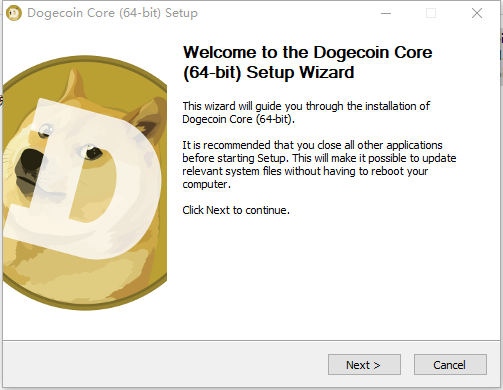Close the setup wizard window
Viewport: 503px width, 390px height.
click(x=477, y=13)
